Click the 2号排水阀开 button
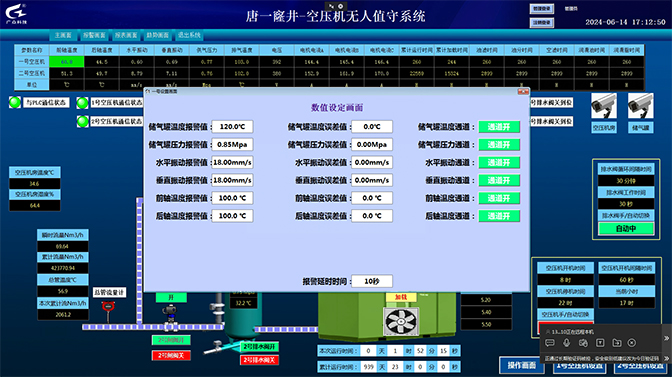The width and height of the screenshot is (672, 377). 260,347
